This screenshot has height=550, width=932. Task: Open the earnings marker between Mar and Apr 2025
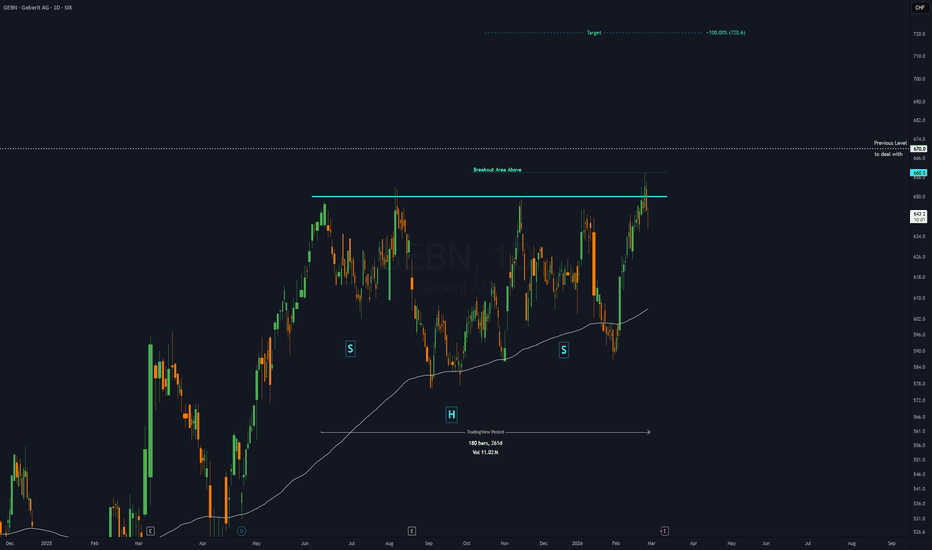click(x=150, y=531)
